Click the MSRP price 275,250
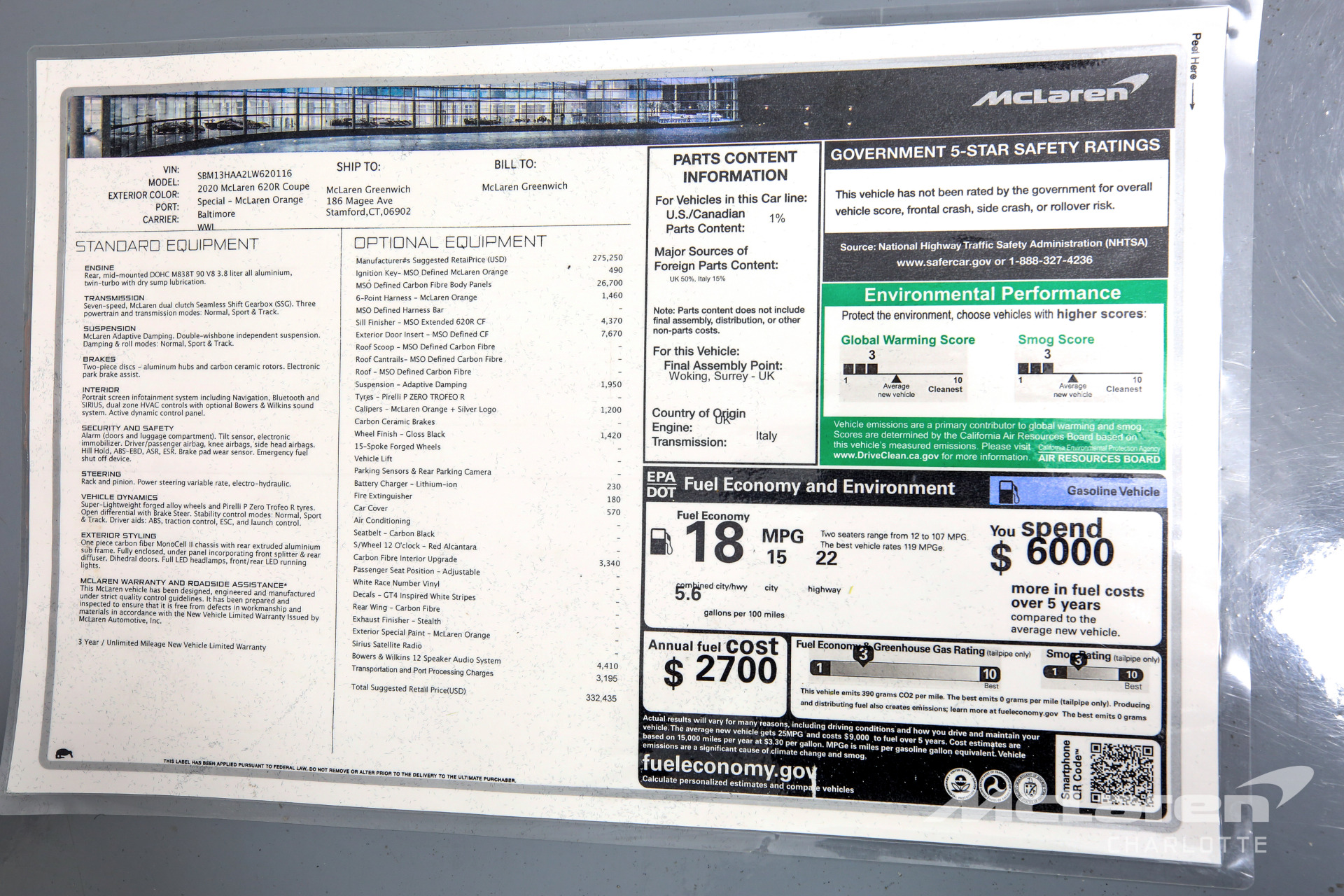Image resolution: width=1344 pixels, height=896 pixels. 607,258
